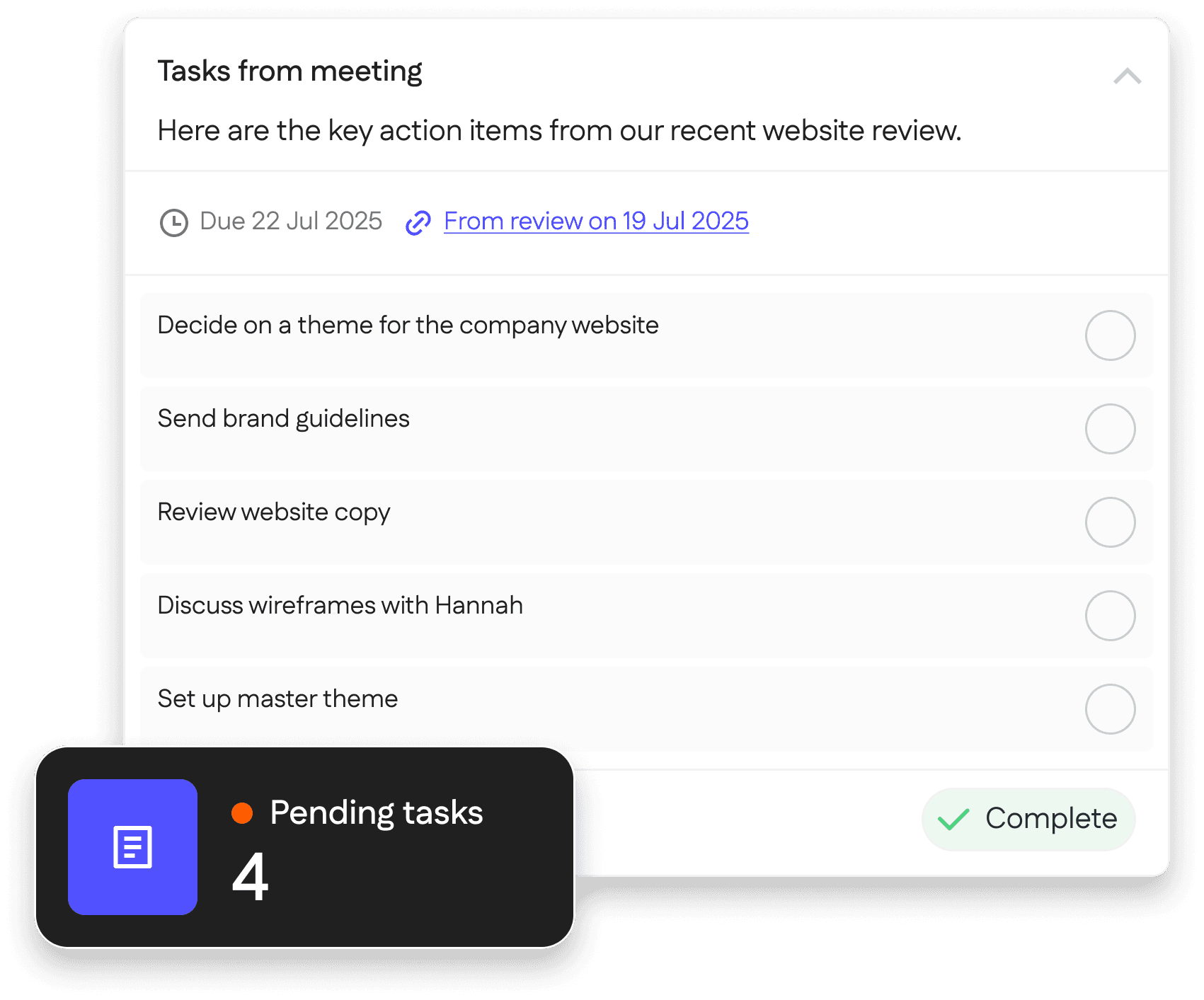This screenshot has height=1000, width=1204.
Task: Check off Decide on a theme task
Action: pyautogui.click(x=1110, y=335)
